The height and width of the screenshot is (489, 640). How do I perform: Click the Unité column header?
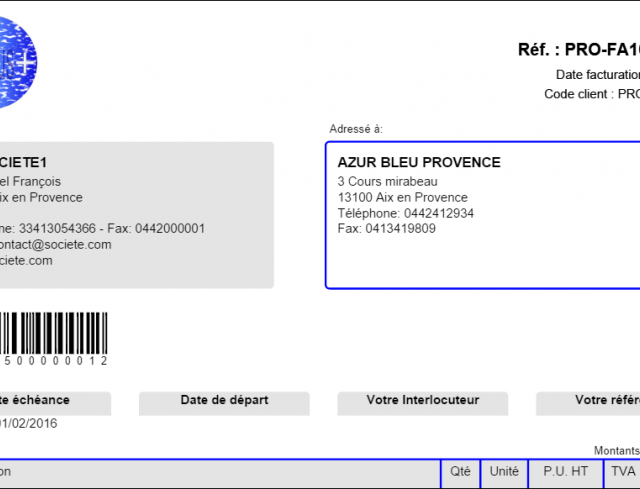click(504, 471)
